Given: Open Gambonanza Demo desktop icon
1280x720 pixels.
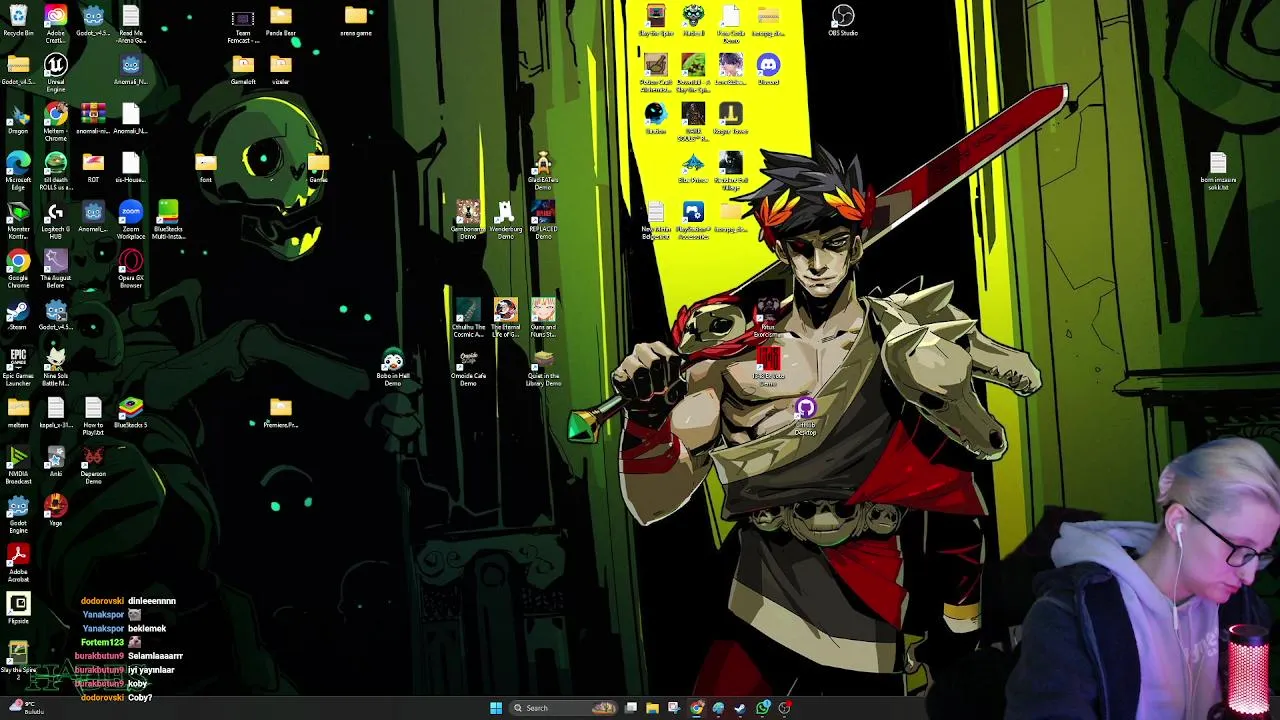Looking at the screenshot, I should [x=468, y=219].
